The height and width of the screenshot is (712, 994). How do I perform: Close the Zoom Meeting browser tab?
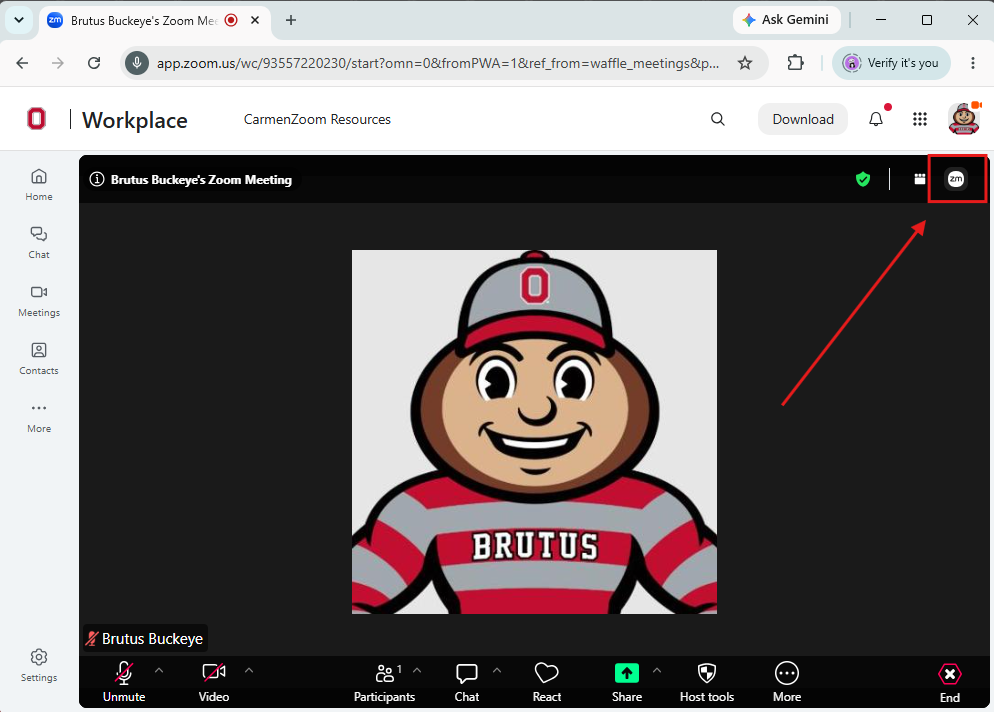click(x=255, y=20)
